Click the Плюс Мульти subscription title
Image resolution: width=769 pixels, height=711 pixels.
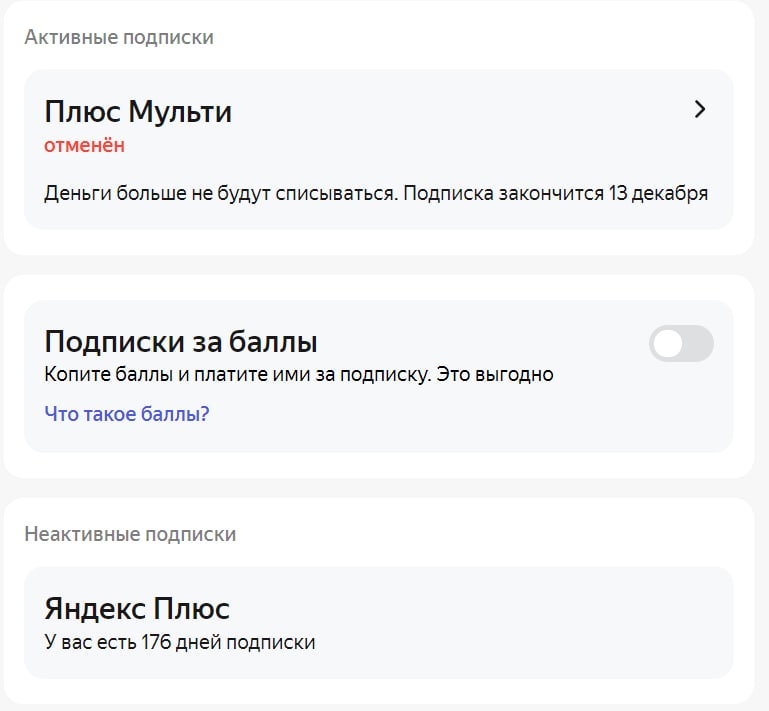pyautogui.click(x=138, y=112)
